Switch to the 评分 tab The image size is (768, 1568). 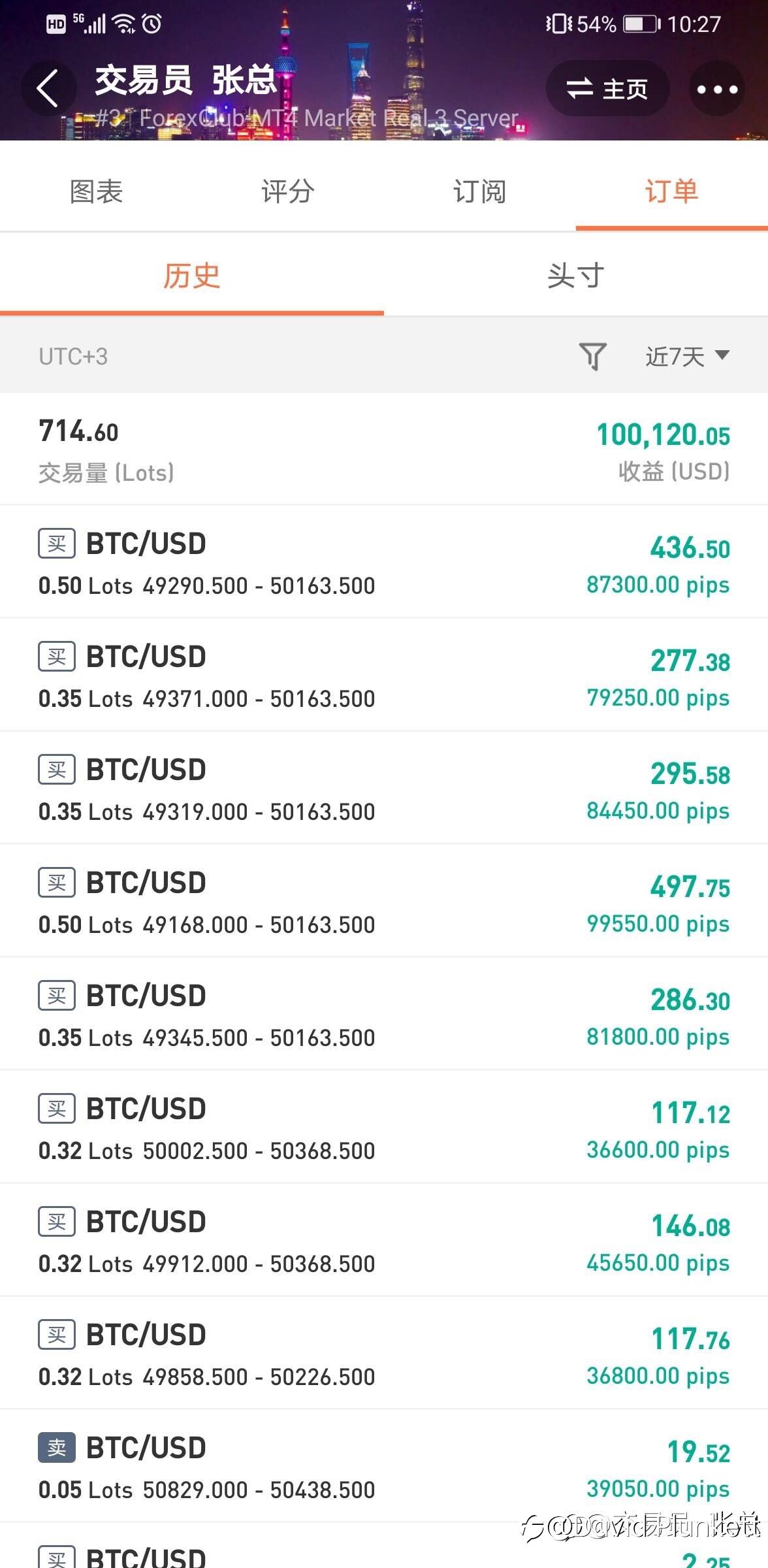(x=288, y=192)
